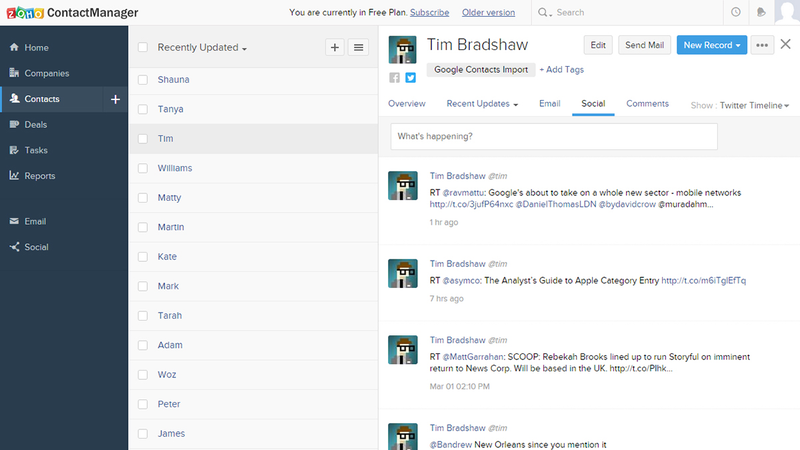Select the Mark checkbox
This screenshot has height=450, width=800.
[143, 286]
